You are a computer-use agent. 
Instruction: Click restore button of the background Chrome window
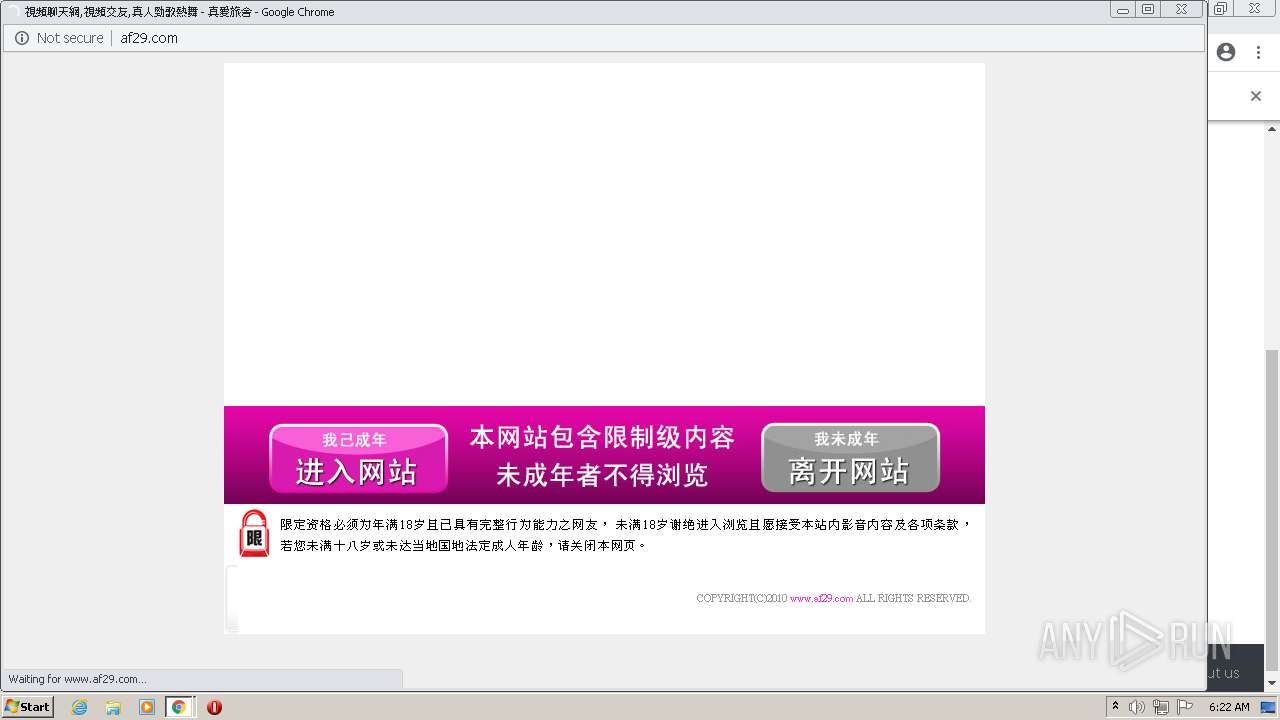(x=1221, y=9)
